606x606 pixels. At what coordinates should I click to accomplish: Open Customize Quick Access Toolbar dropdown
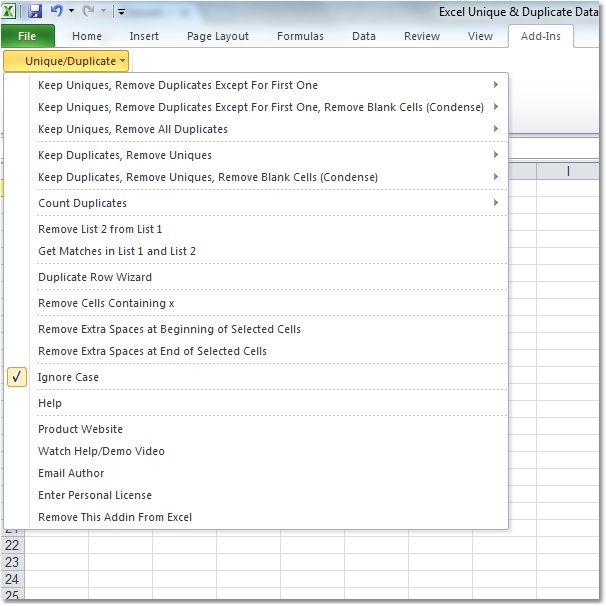121,12
